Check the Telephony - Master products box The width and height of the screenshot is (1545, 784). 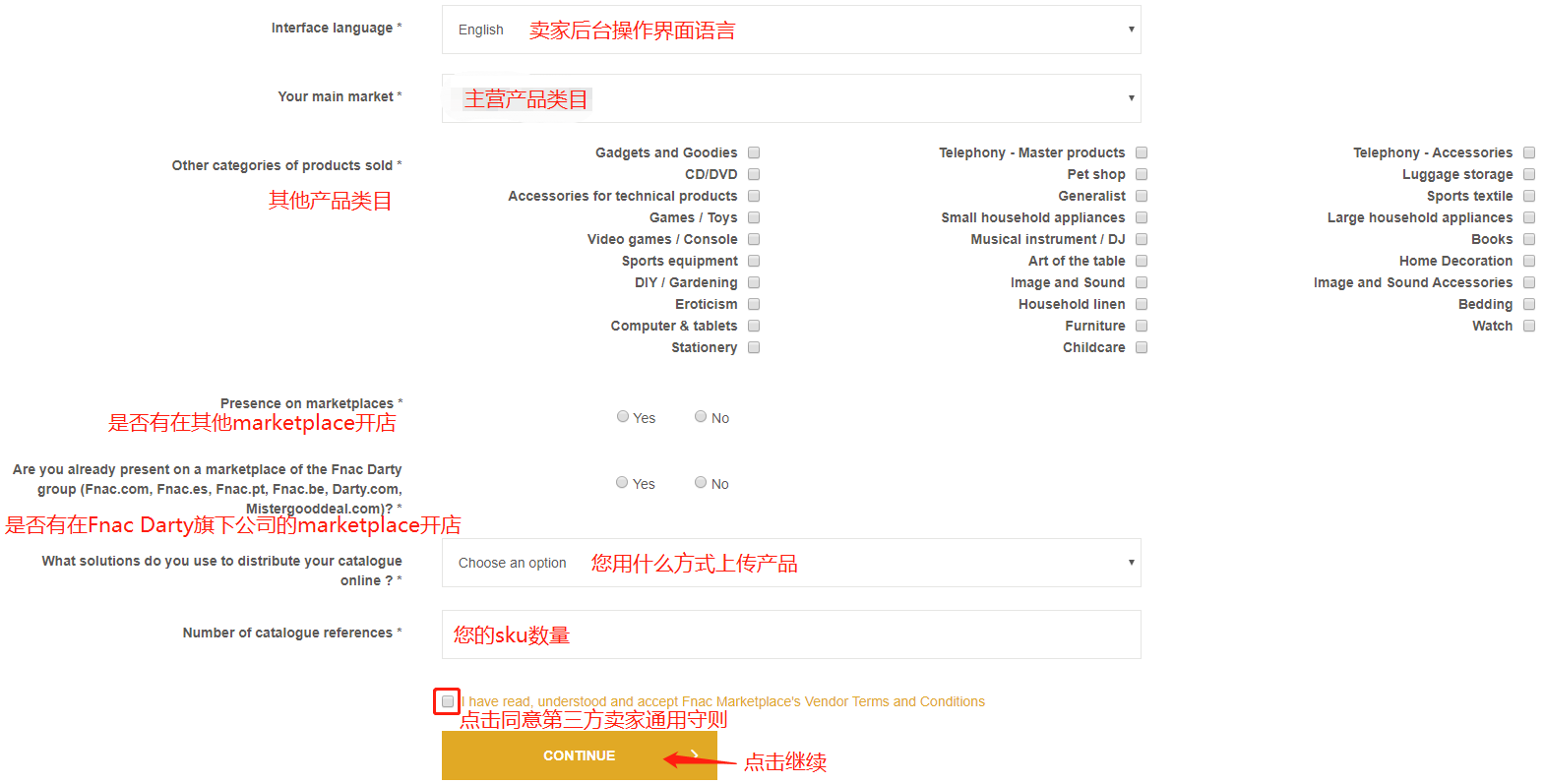1142,152
